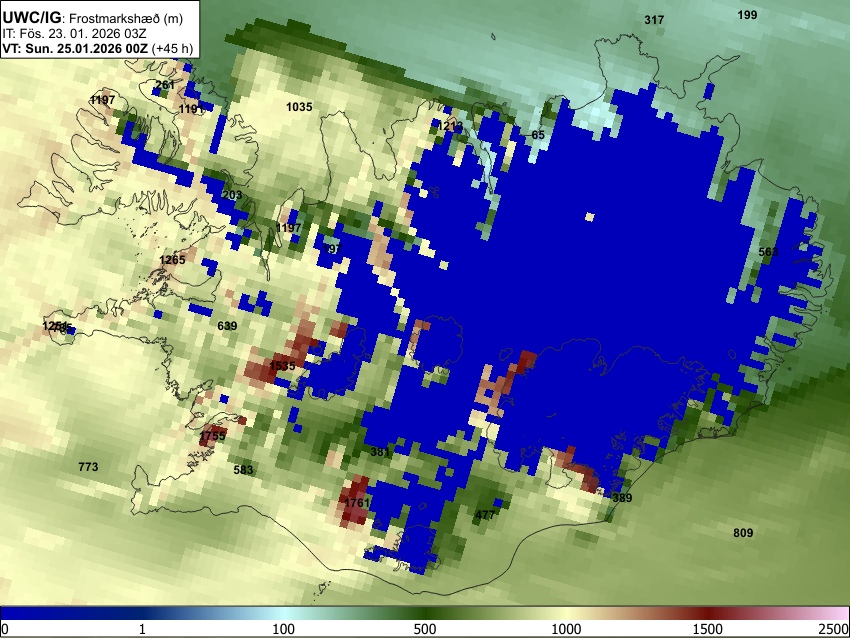Click the map value label '773'
The height and width of the screenshot is (638, 850).
click(88, 467)
